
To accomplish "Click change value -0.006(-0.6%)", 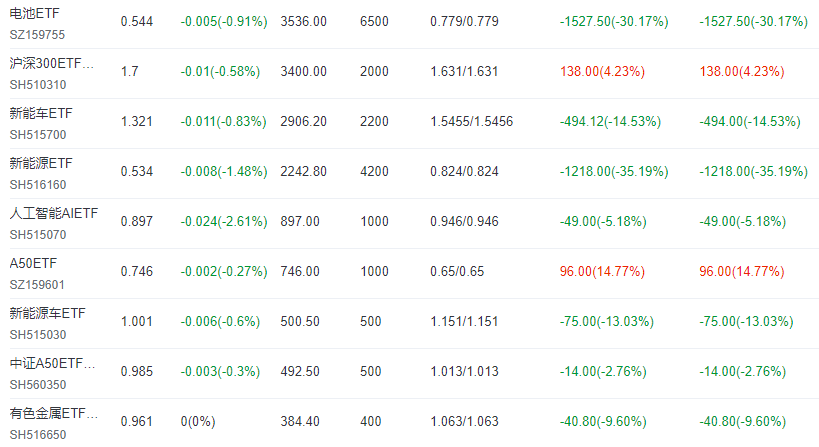I will point(220,322).
